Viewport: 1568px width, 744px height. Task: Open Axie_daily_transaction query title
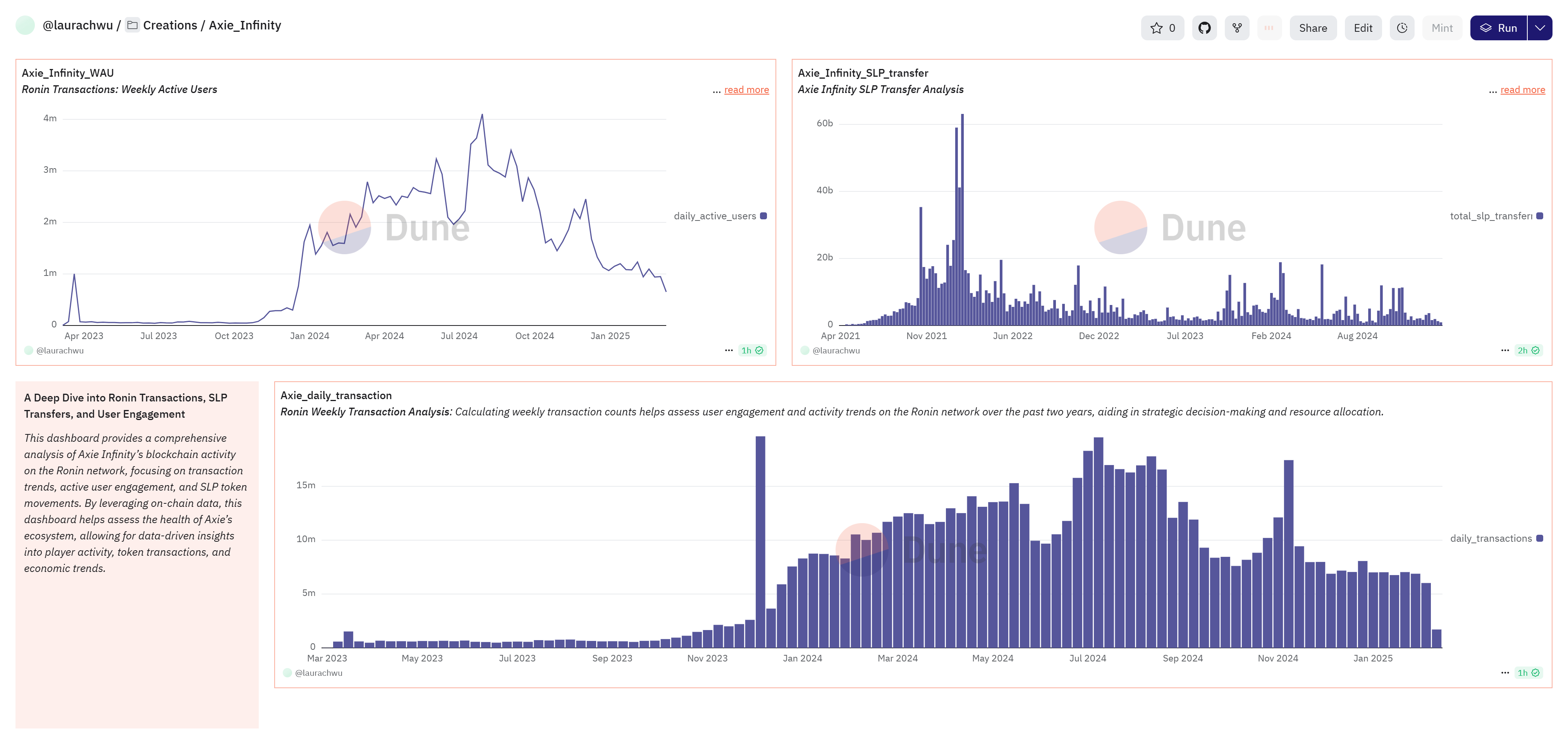pyautogui.click(x=336, y=396)
